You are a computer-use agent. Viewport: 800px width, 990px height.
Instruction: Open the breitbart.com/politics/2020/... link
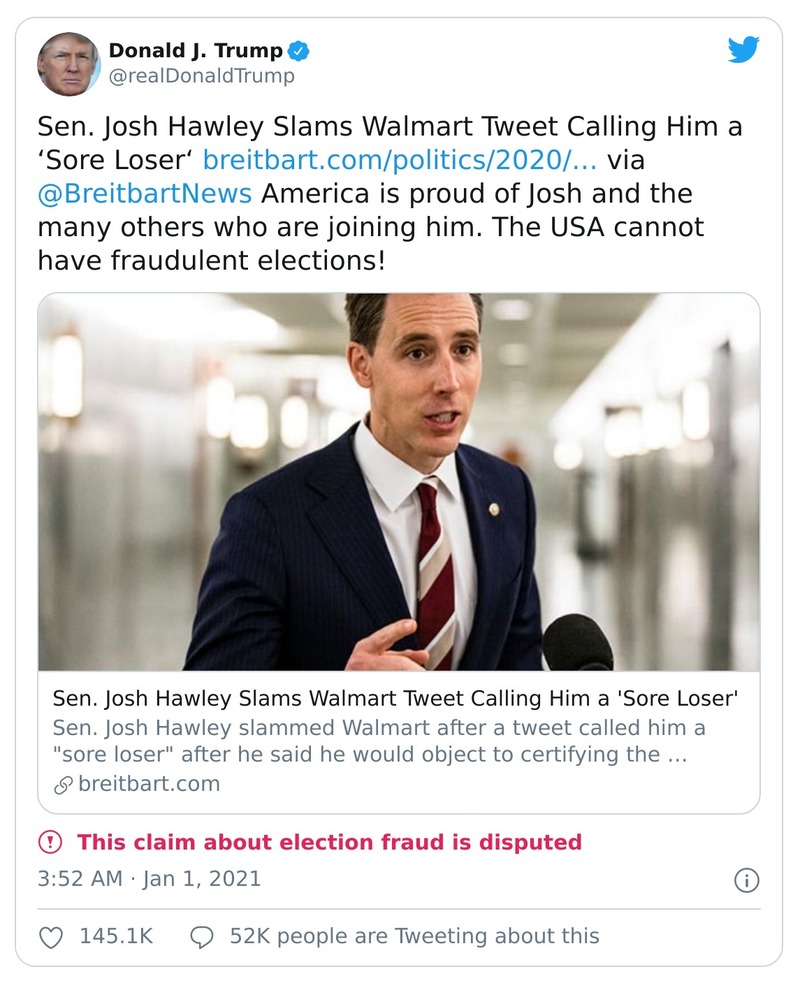pos(400,158)
